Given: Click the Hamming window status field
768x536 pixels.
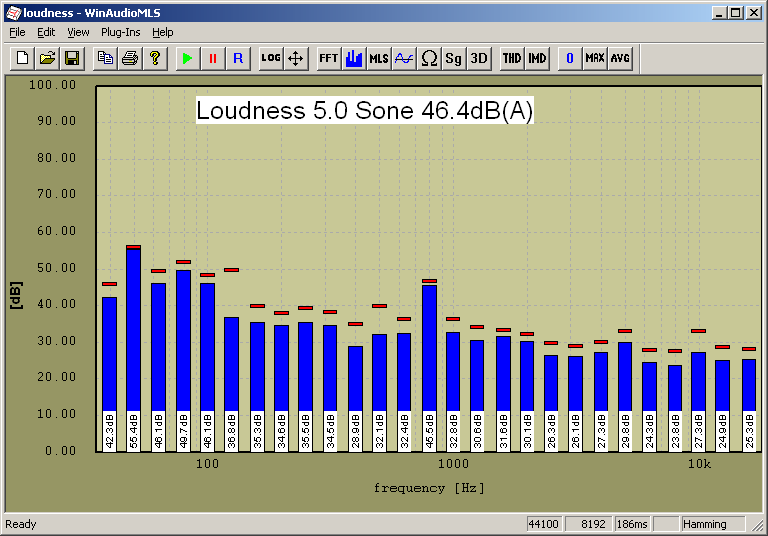Looking at the screenshot, I should tap(712, 524).
